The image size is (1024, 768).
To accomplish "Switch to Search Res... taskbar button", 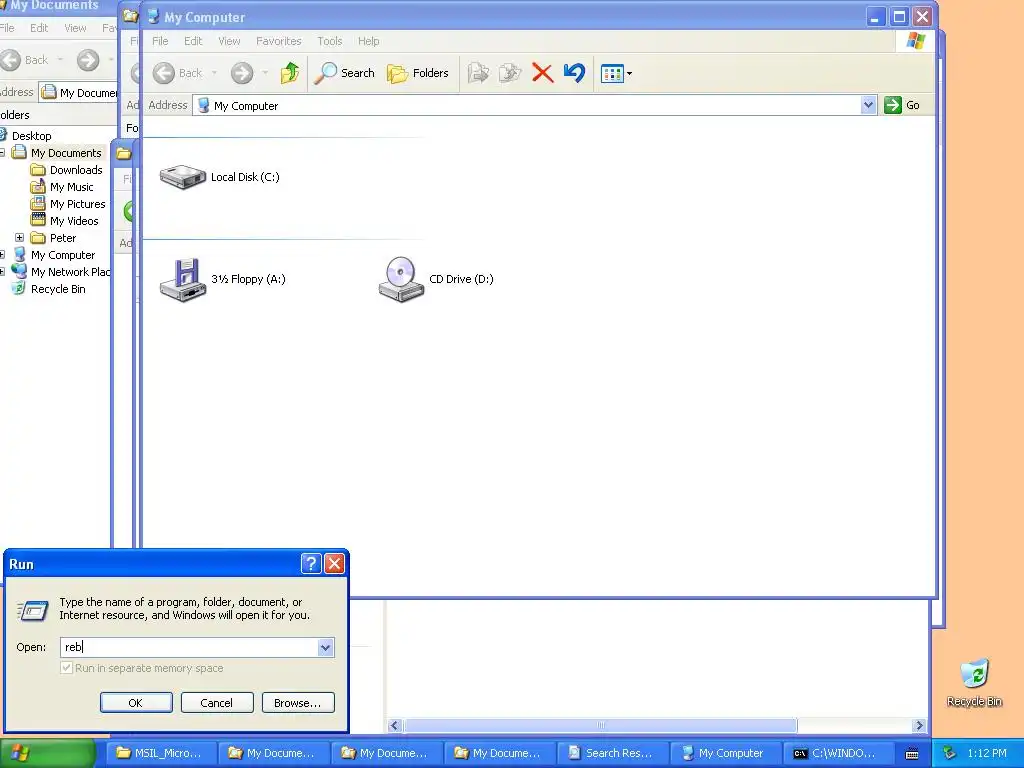I will [612, 753].
